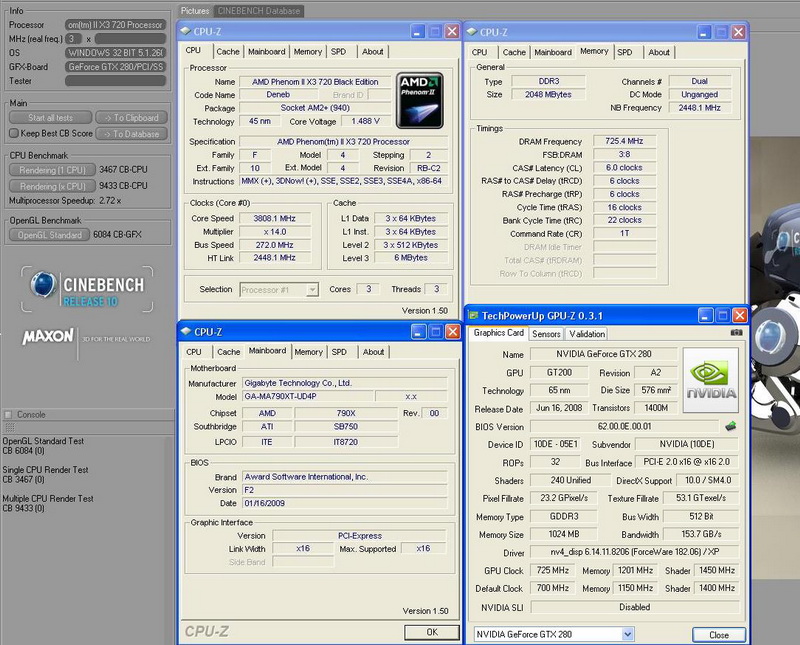Click the GPU-Z screenshot camera icon
Image resolution: width=800 pixels, height=645 pixels.
point(737,332)
